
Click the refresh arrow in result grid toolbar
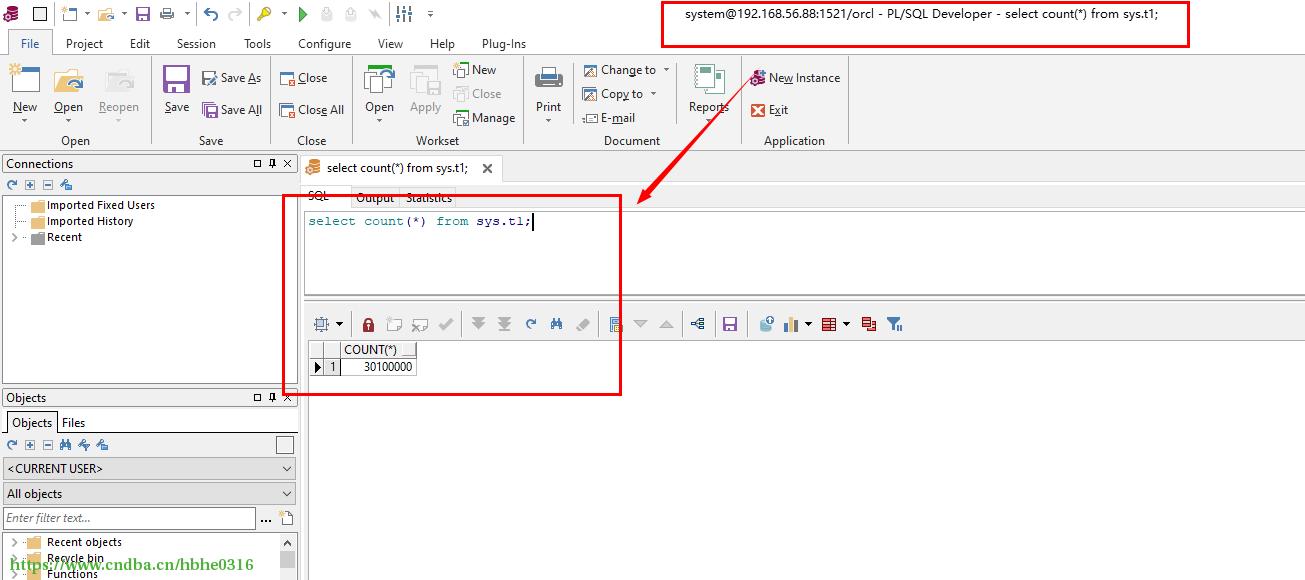point(531,324)
